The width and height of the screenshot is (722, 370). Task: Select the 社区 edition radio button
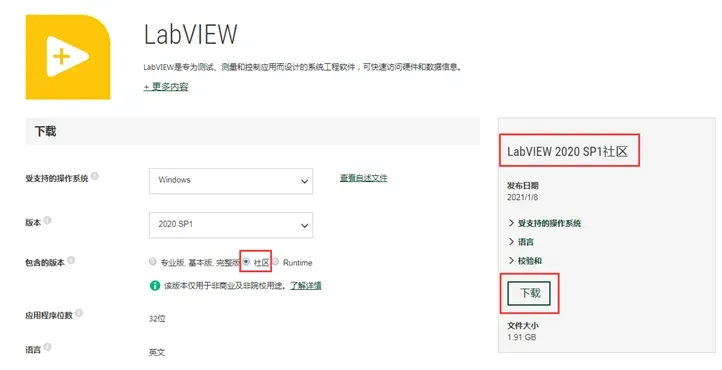pos(246,261)
